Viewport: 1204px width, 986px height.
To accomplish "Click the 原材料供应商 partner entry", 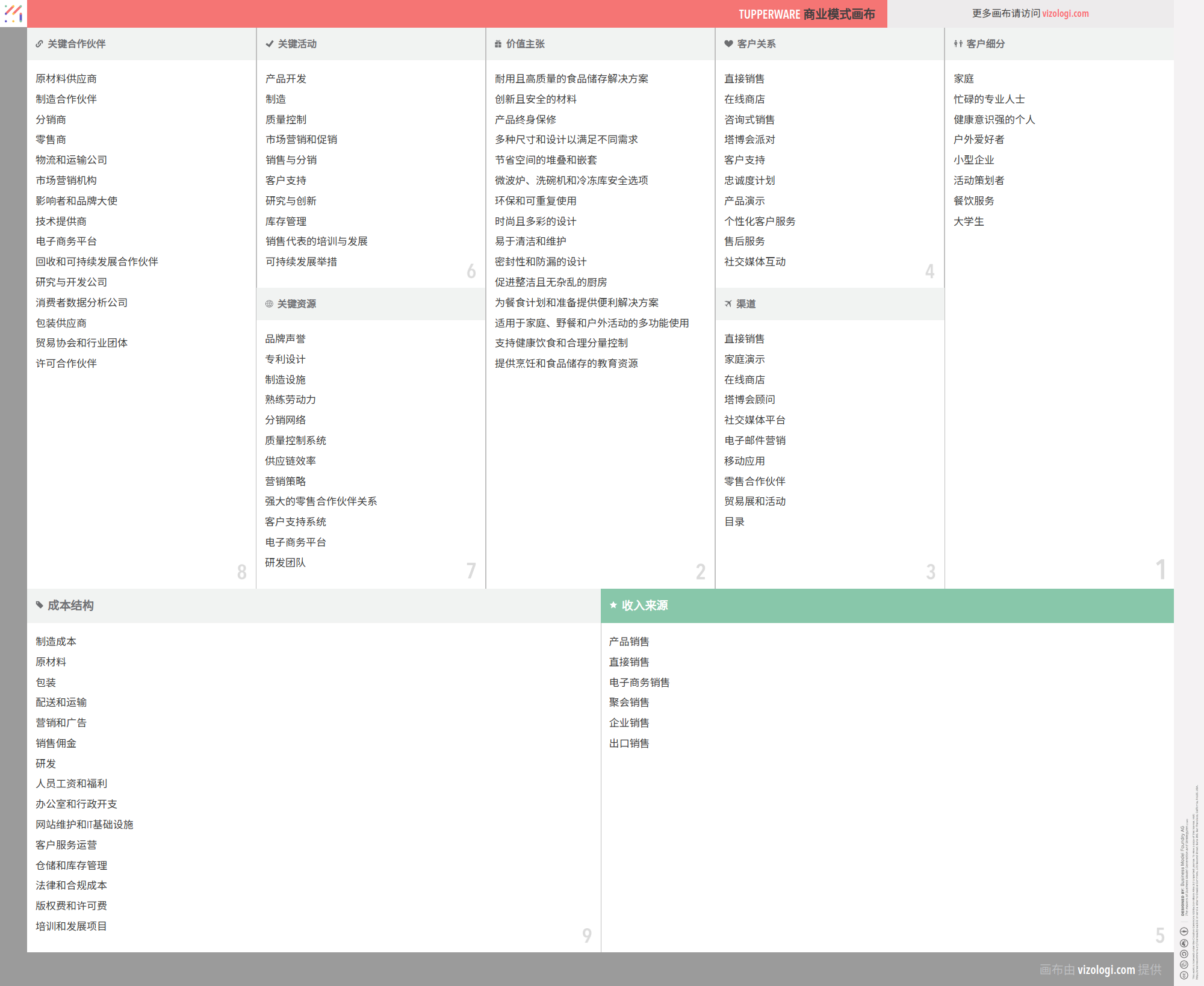I will 66,79.
